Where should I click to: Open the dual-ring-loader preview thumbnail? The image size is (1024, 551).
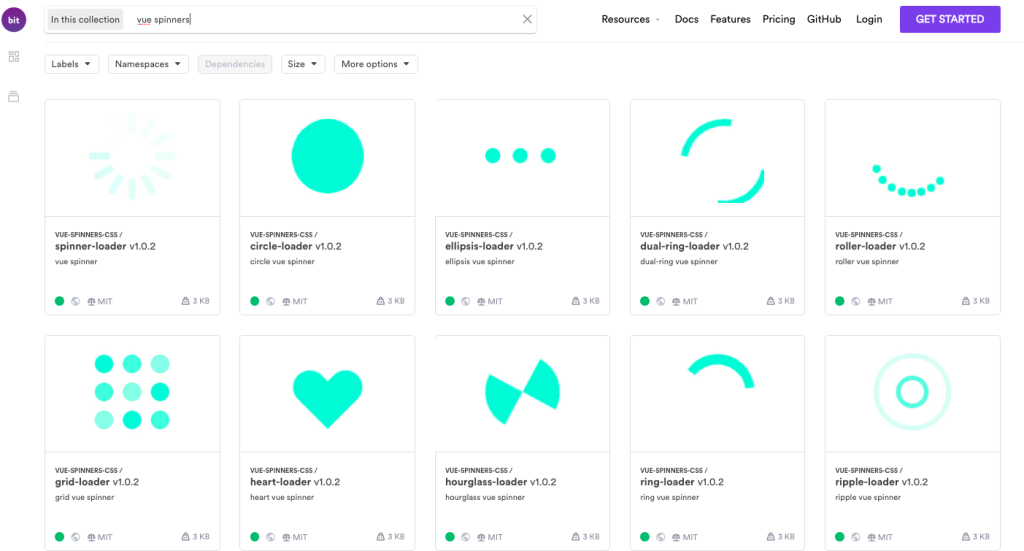(x=717, y=157)
